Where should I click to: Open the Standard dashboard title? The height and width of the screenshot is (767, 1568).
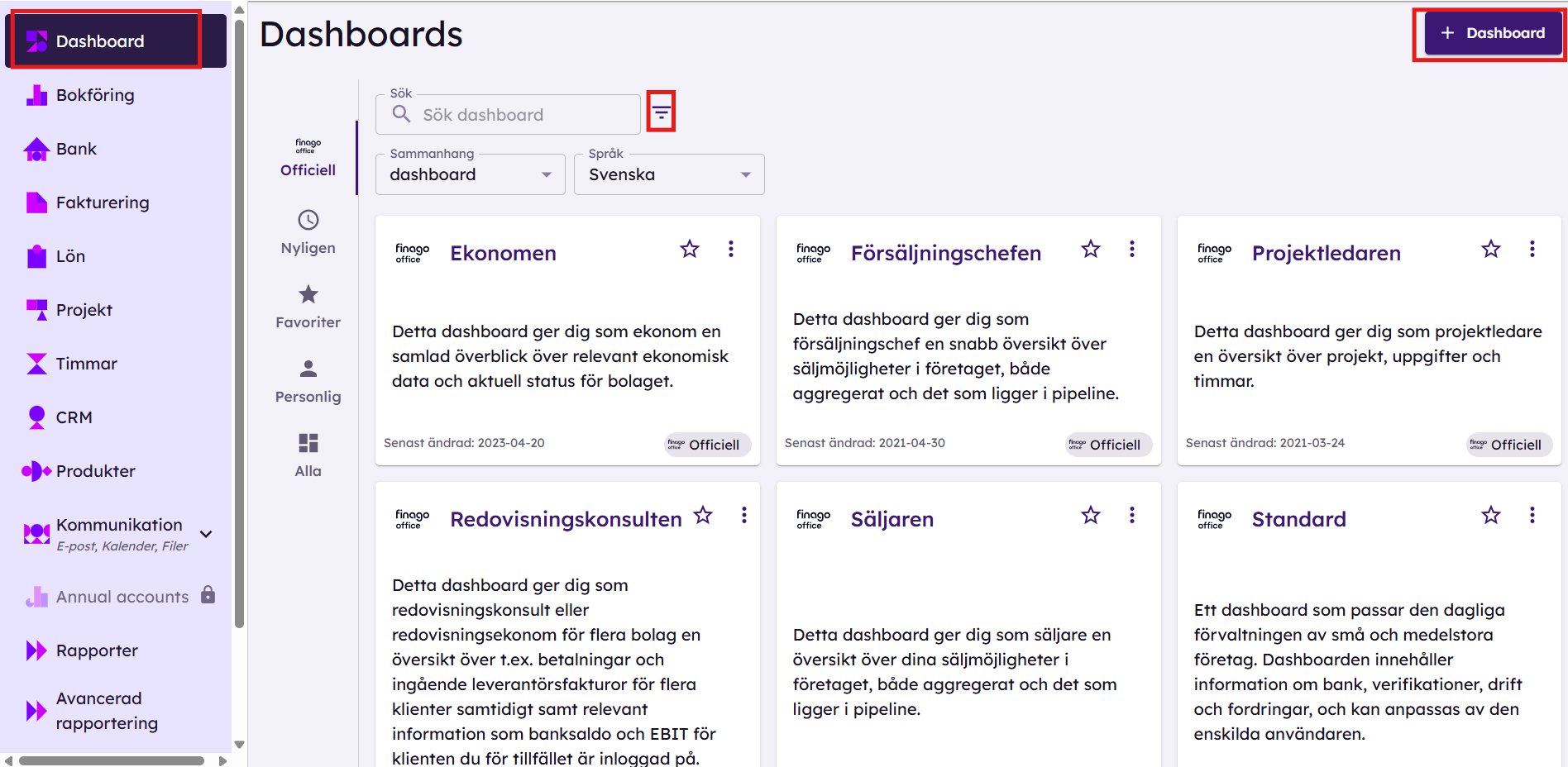coord(1298,519)
